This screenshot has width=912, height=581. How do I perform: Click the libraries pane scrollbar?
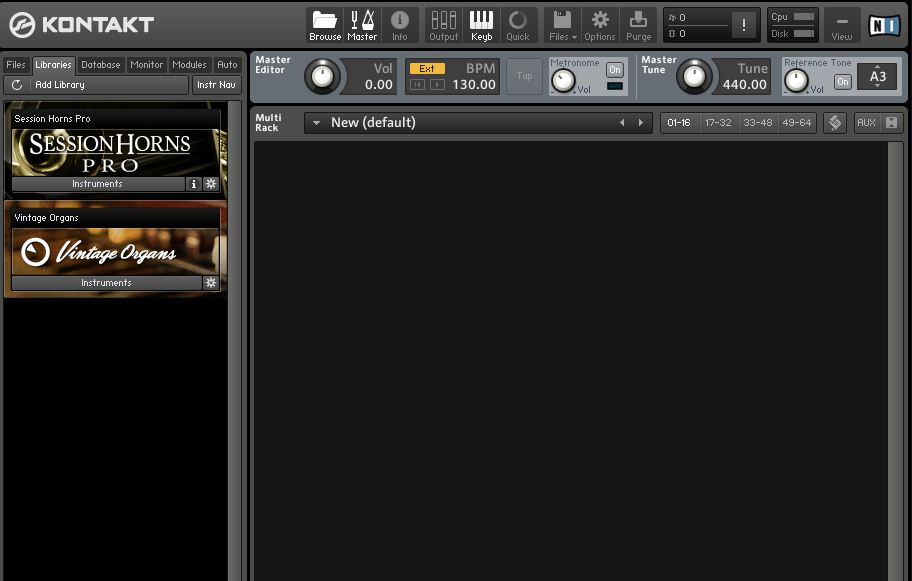pos(234,340)
